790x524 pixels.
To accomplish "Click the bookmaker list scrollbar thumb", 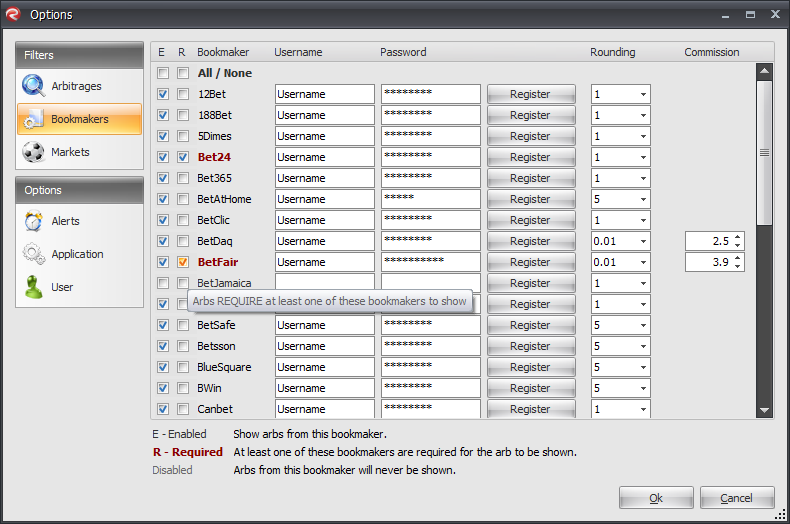I will (x=764, y=153).
